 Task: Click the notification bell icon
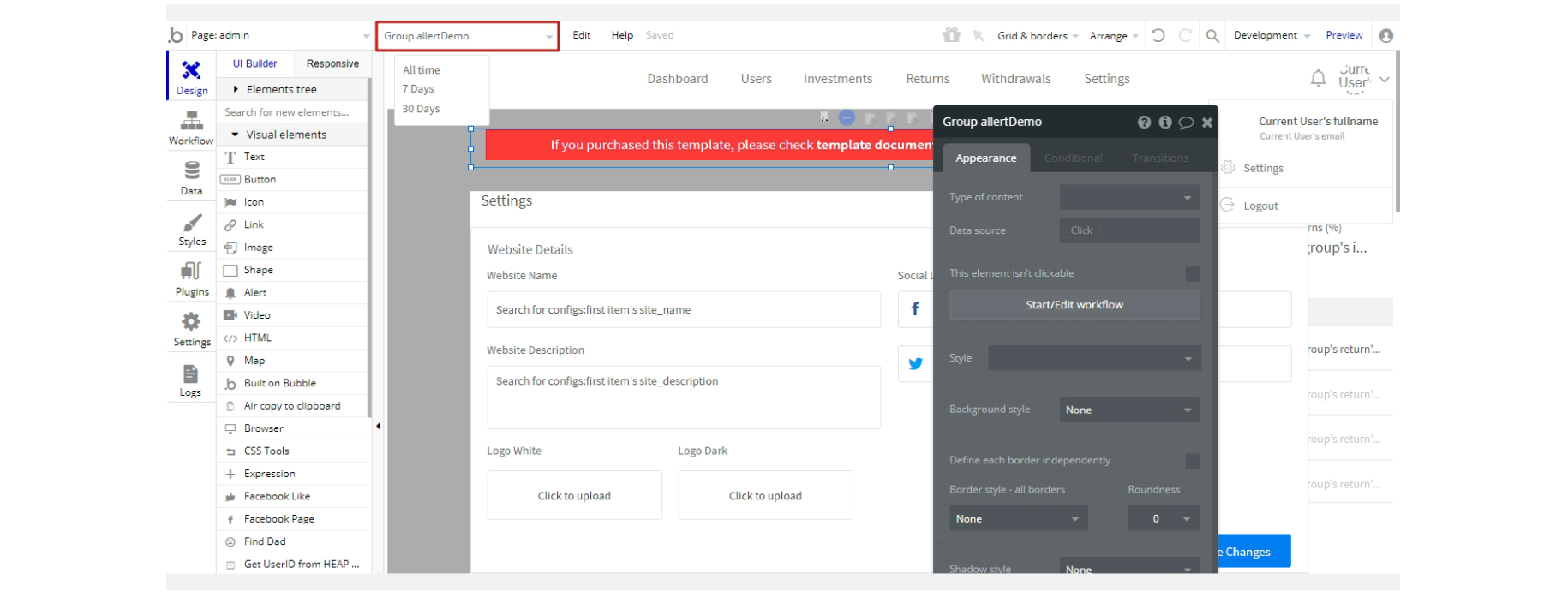[x=1318, y=79]
